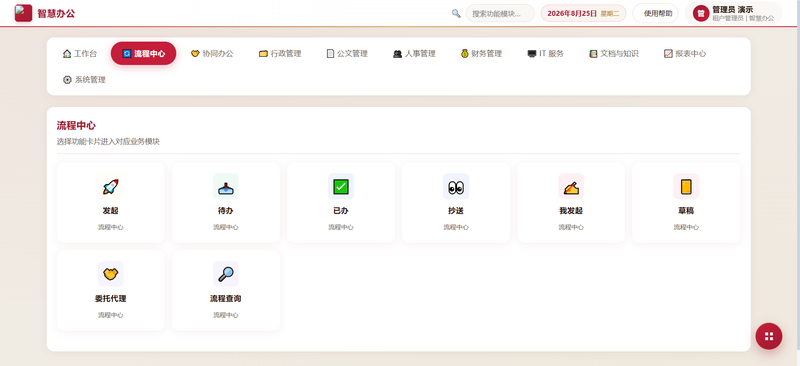Click the monitor icon beside IT 服务
This screenshot has width=800, height=366.
(x=532, y=54)
